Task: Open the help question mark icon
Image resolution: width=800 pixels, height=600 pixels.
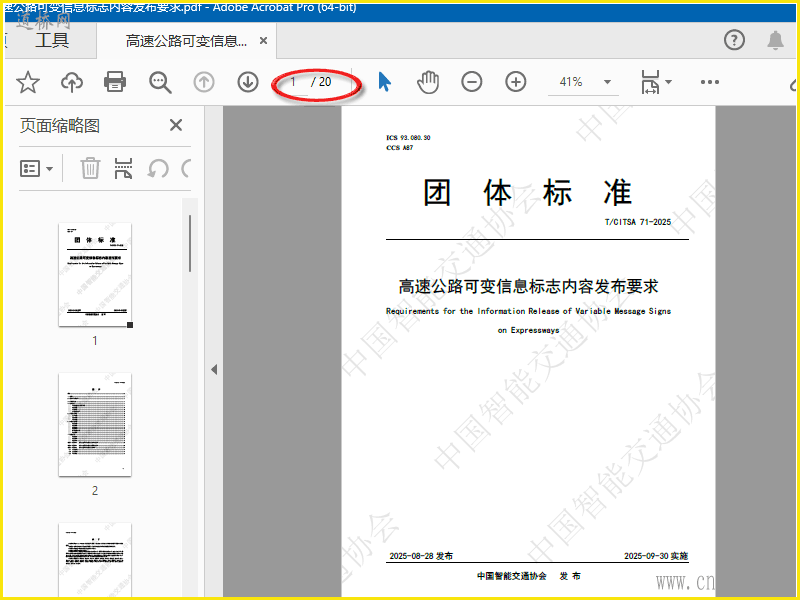Action: tap(734, 40)
